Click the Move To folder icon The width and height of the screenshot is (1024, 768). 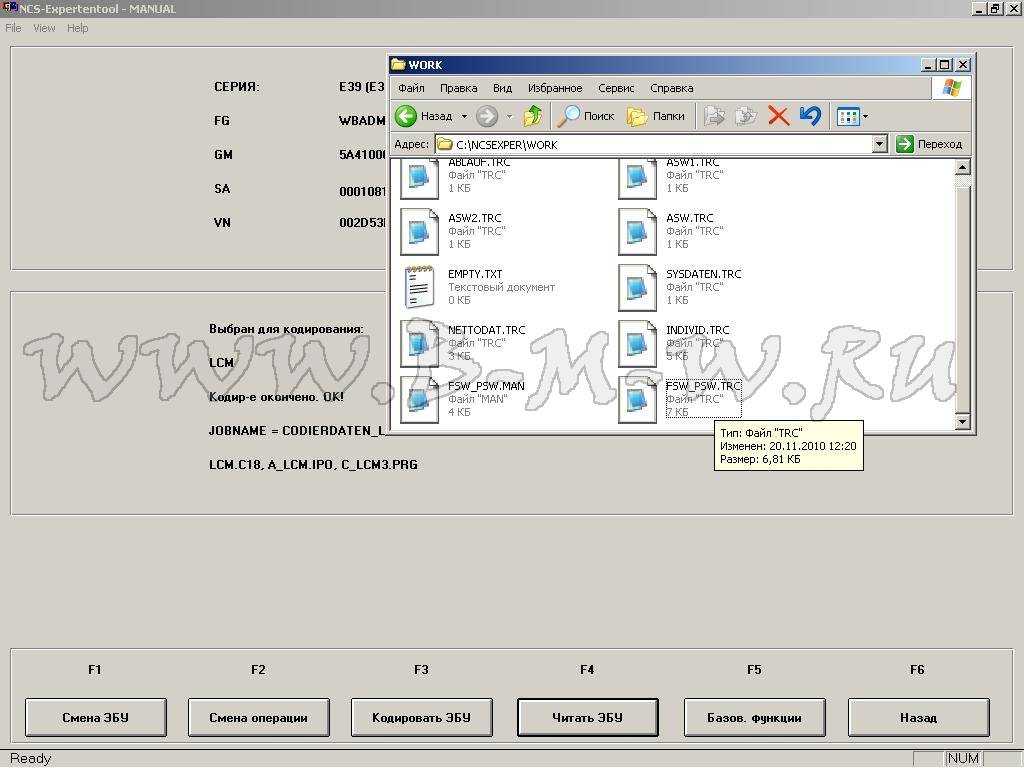(714, 116)
